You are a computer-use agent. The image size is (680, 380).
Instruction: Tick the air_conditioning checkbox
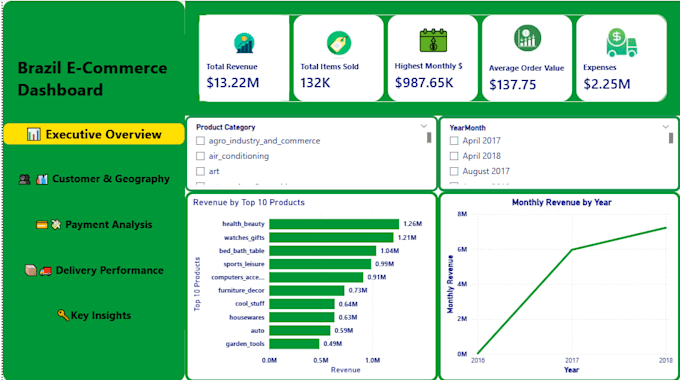click(x=200, y=156)
